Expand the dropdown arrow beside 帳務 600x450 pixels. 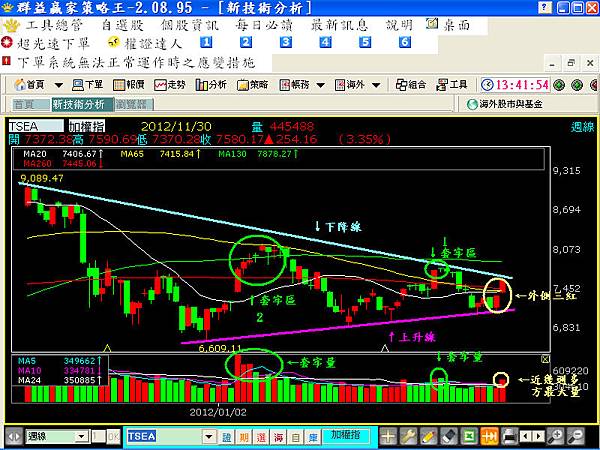pyautogui.click(x=321, y=85)
